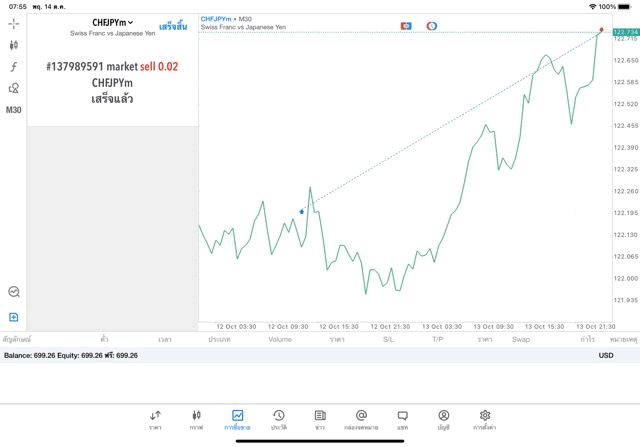Viewport: 640px width, 447px height.
Task: Open the Quotes (ราคา) tab
Action: click(x=155, y=419)
